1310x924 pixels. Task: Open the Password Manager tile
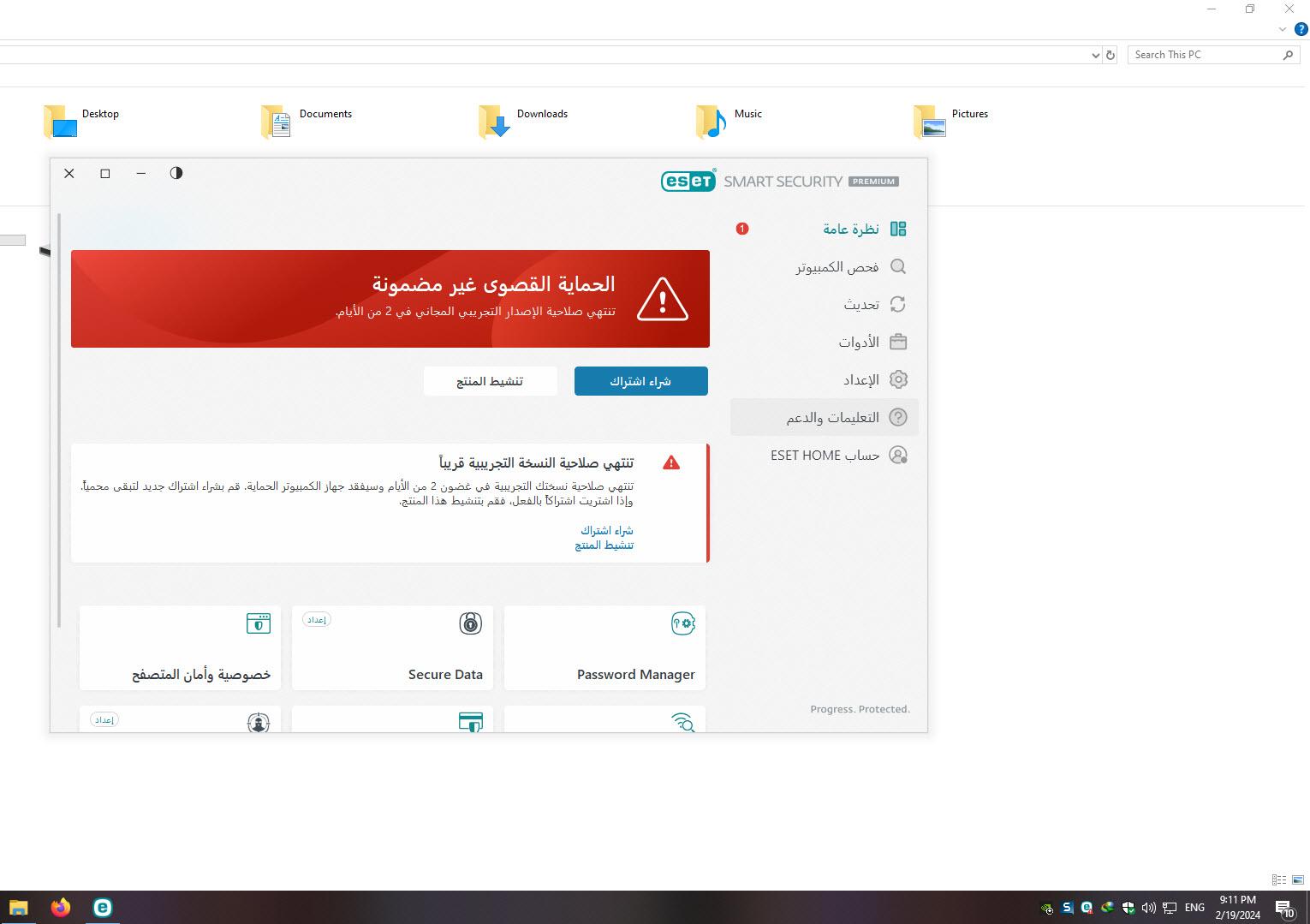point(604,647)
